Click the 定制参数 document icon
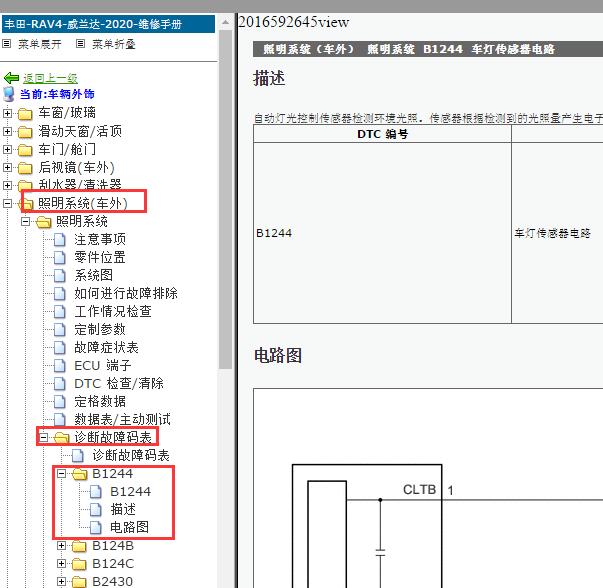This screenshot has height=588, width=603. click(x=60, y=330)
